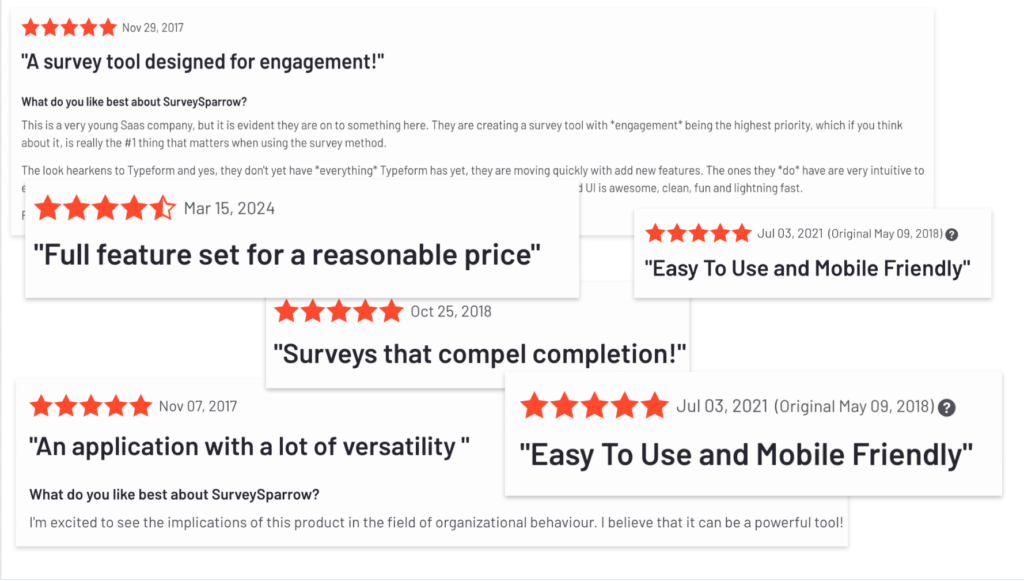Click the "What do you like best" heading in the versatility review
The image size is (1024, 581).
click(174, 495)
